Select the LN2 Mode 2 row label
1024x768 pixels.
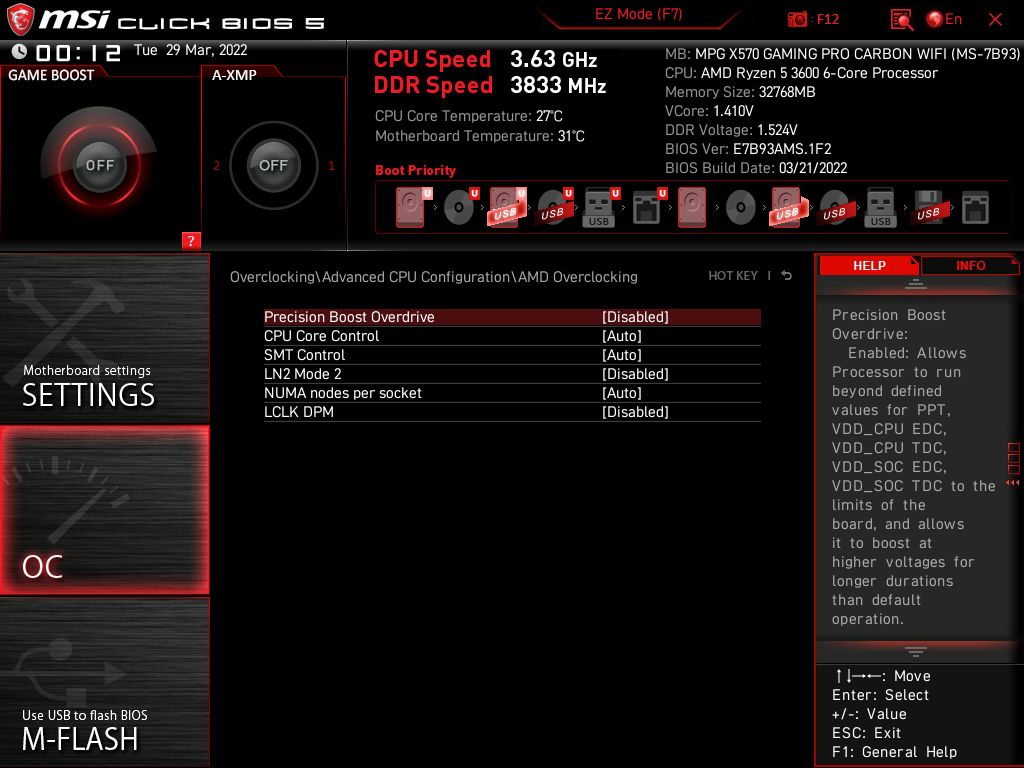(x=302, y=374)
